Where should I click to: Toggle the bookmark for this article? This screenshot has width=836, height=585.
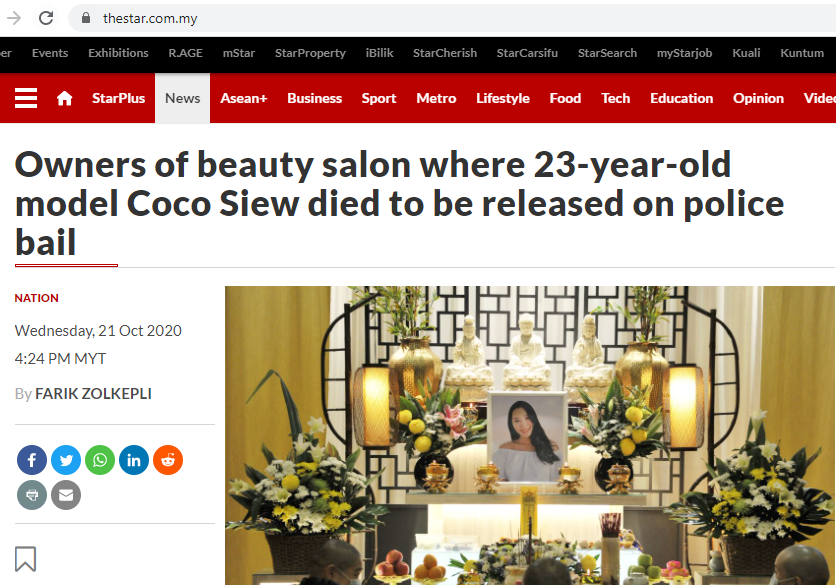(26, 559)
